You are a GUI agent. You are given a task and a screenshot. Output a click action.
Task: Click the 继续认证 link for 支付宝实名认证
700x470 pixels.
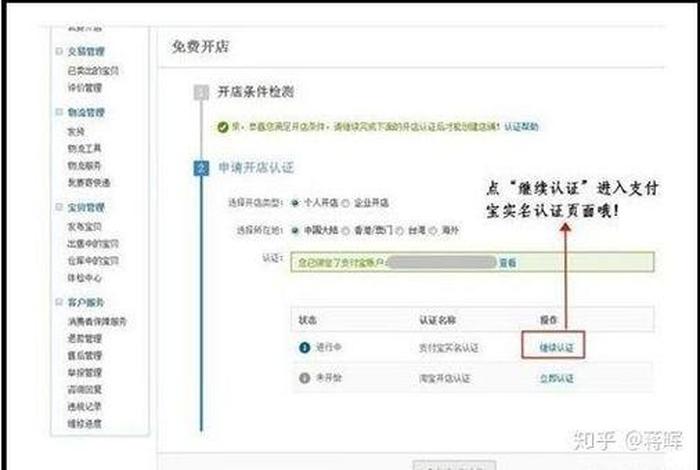tap(556, 347)
